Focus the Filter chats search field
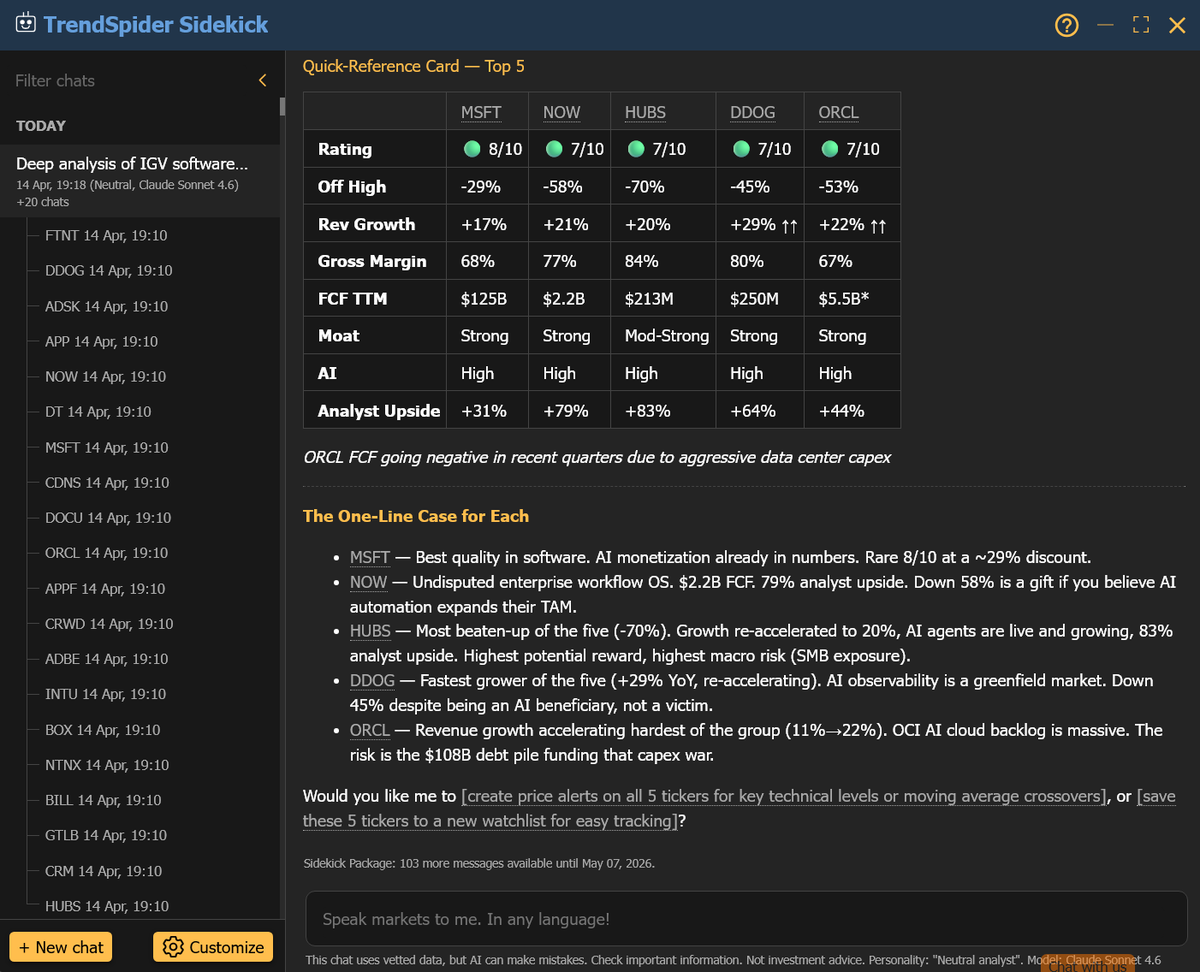 tap(130, 80)
